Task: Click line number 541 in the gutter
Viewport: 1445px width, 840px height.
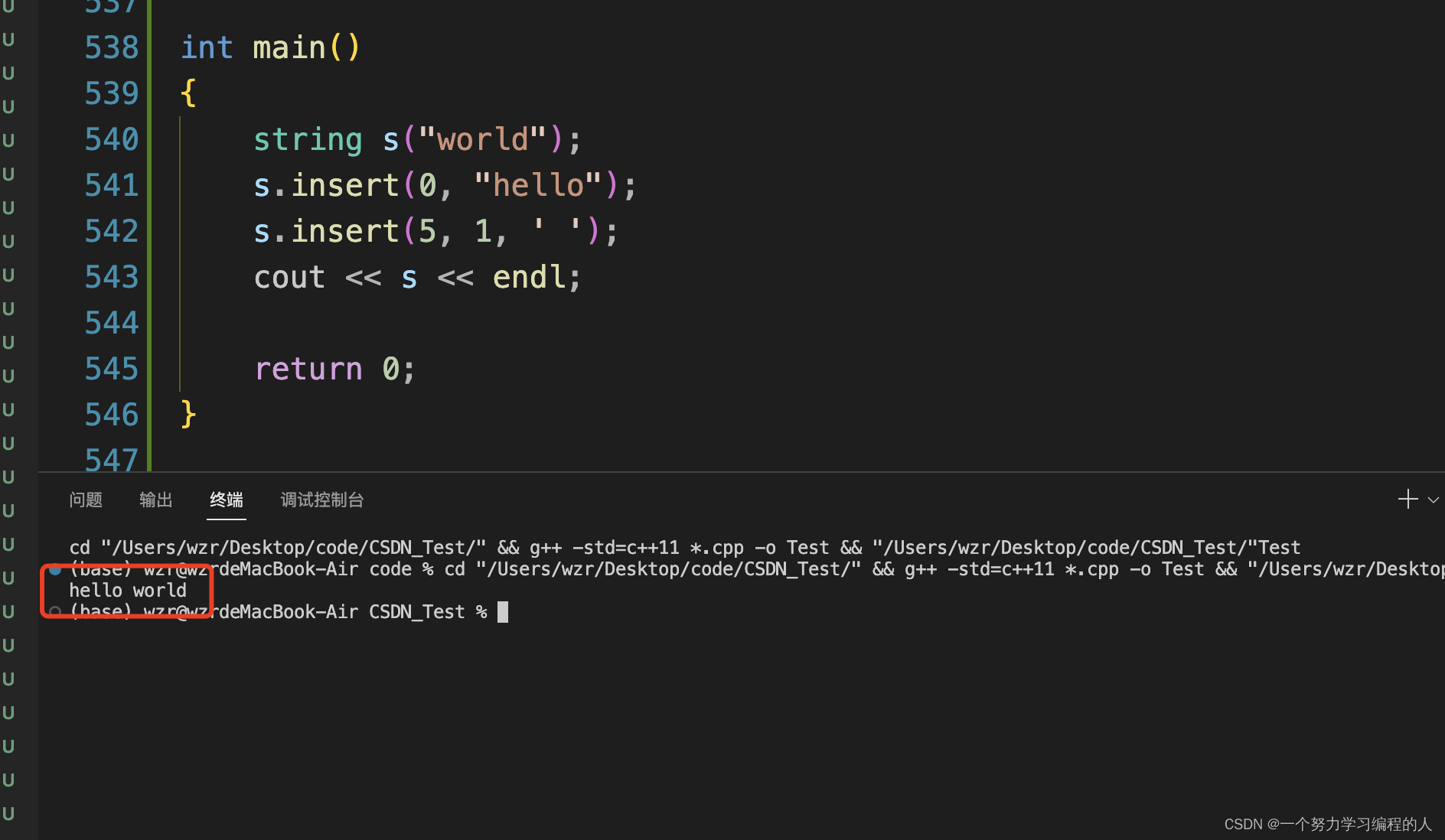Action: pyautogui.click(x=112, y=185)
